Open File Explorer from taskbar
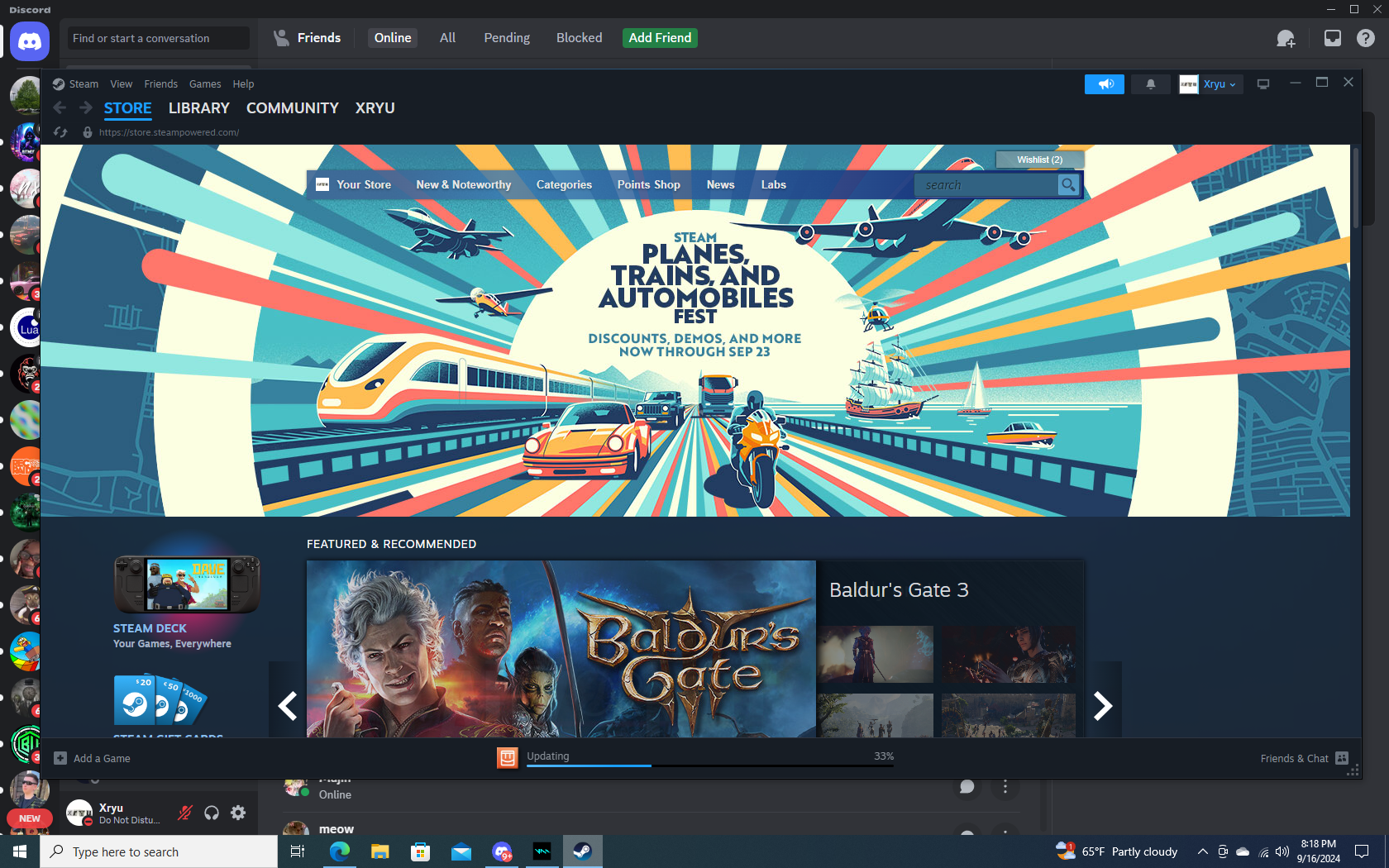Image resolution: width=1389 pixels, height=868 pixels. pos(379,851)
